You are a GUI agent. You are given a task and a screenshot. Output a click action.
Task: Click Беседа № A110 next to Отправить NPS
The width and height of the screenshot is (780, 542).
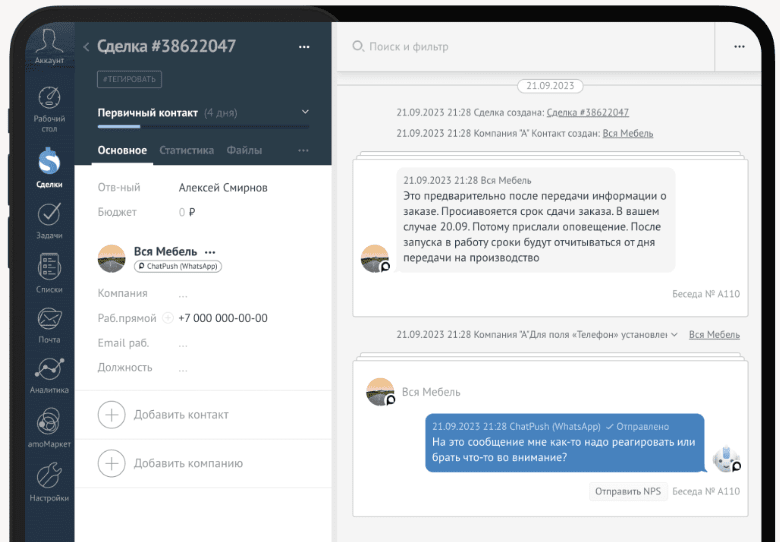tap(706, 491)
